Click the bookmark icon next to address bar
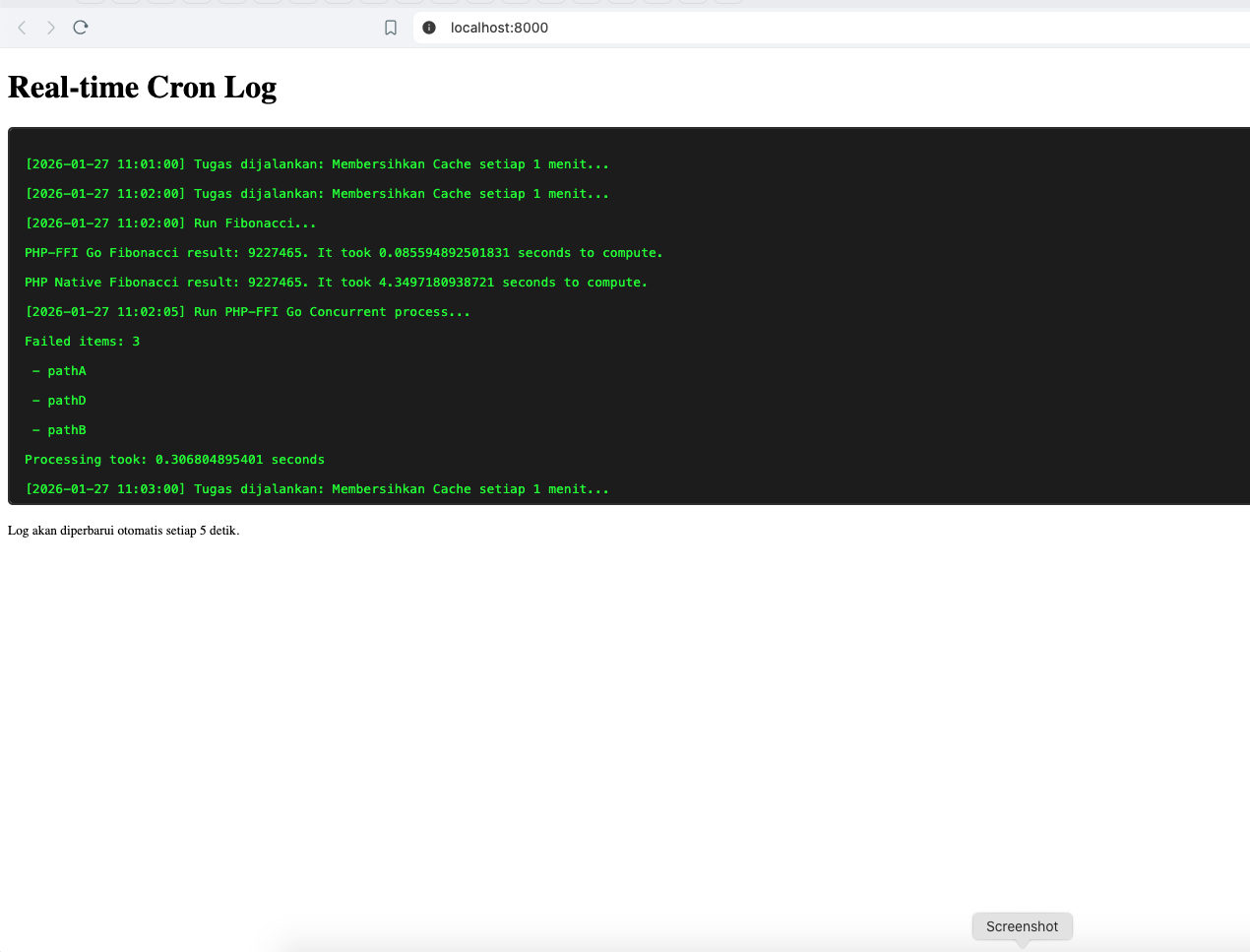 390,28
